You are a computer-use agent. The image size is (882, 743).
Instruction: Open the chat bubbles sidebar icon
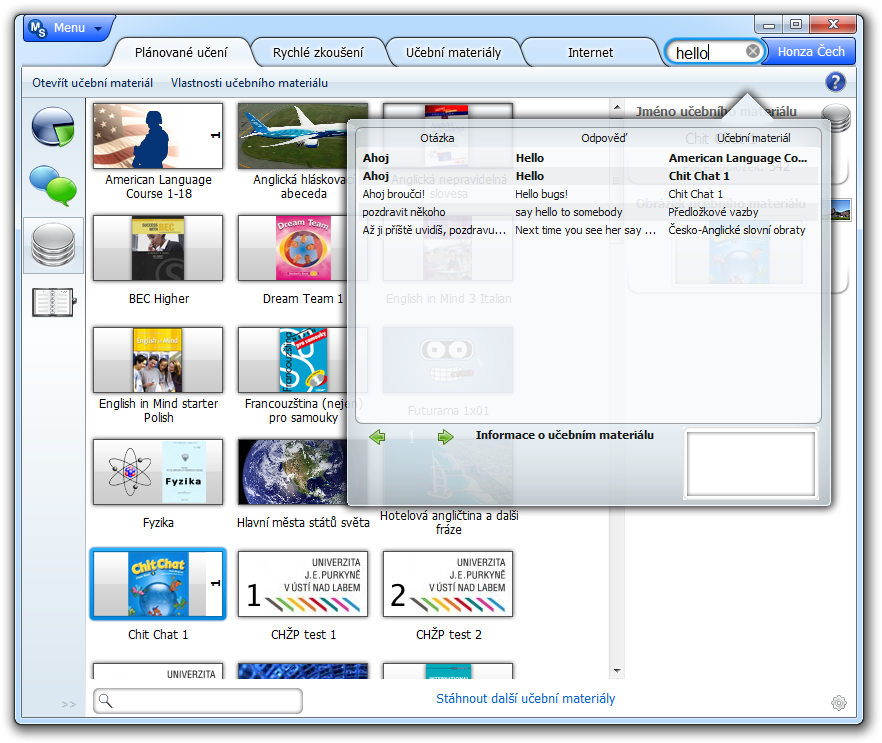[x=53, y=185]
